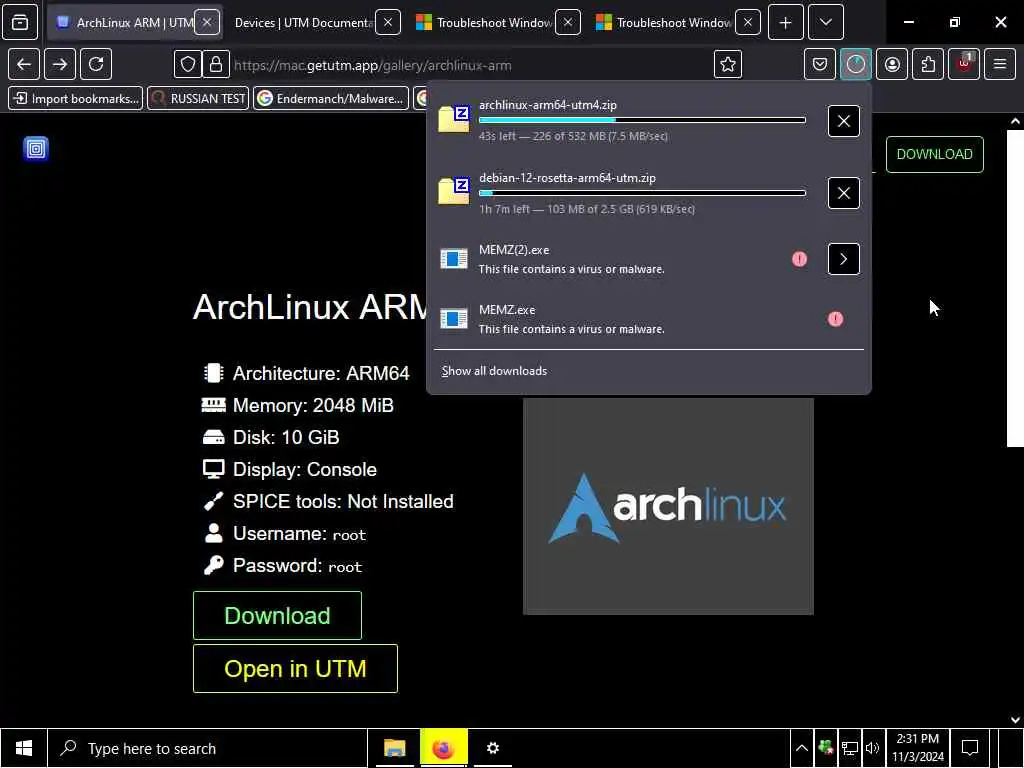Open RUSSIAN TEST bookmark
This screenshot has height=768, width=1024.
click(x=199, y=99)
